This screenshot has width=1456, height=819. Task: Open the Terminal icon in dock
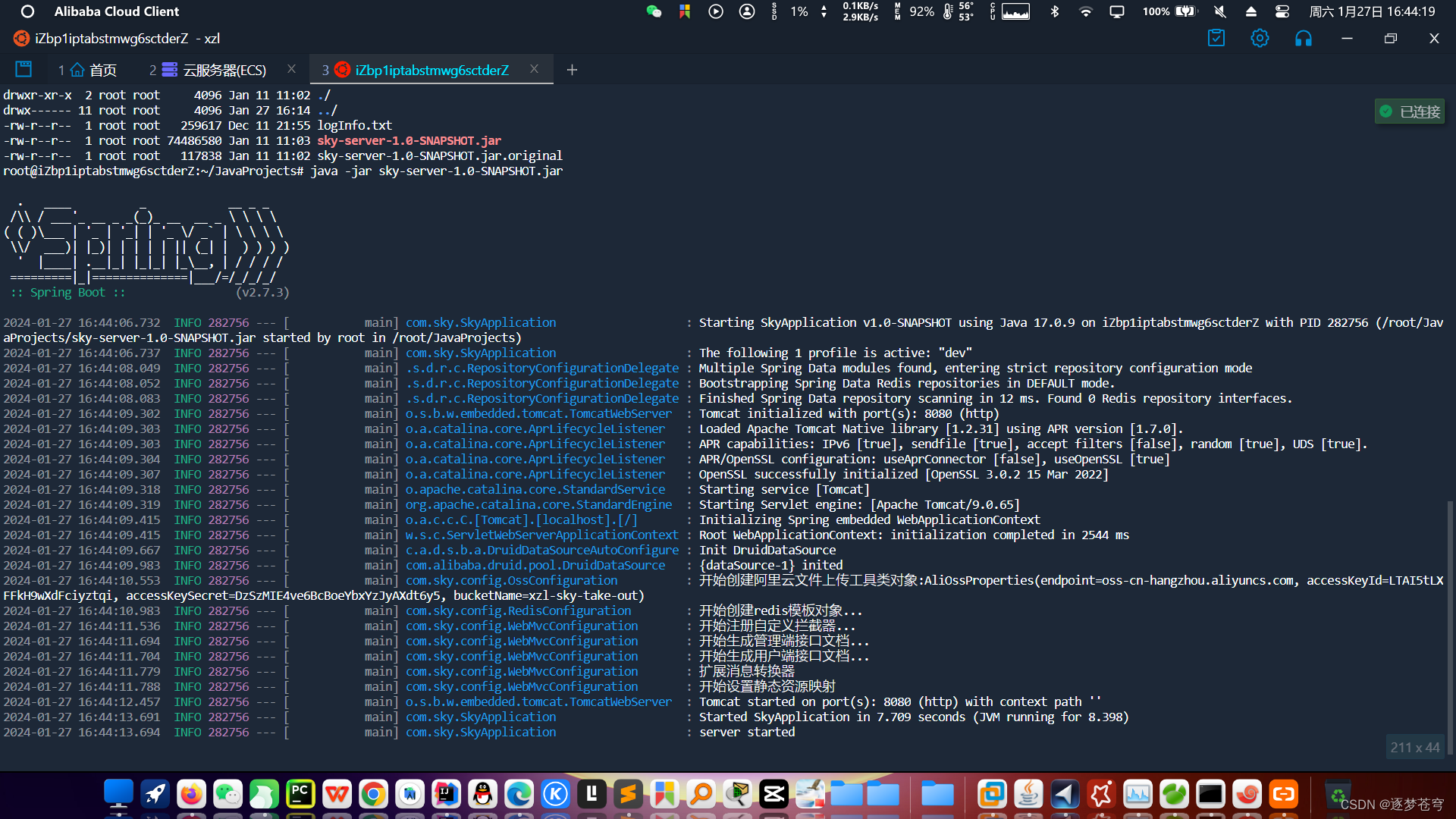point(1210,794)
